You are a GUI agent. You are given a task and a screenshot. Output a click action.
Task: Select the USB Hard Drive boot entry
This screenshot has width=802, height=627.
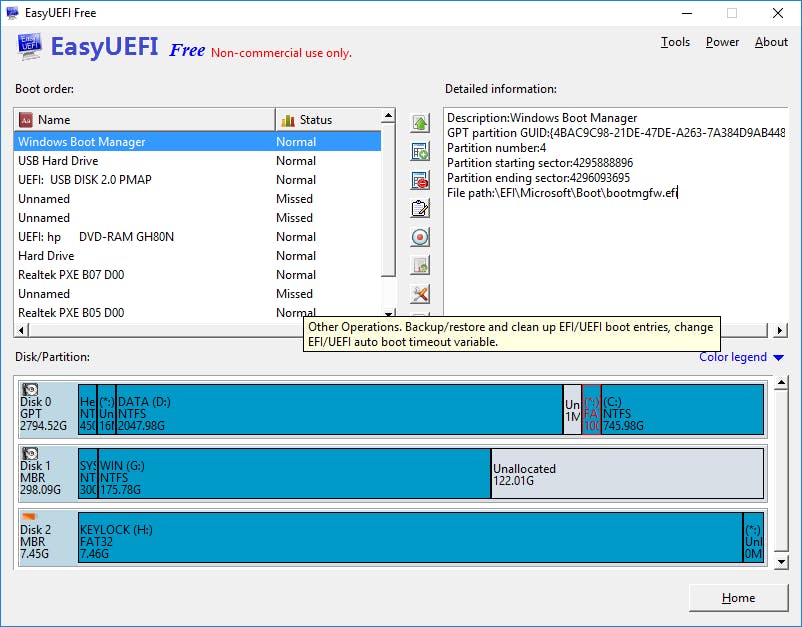pos(197,161)
